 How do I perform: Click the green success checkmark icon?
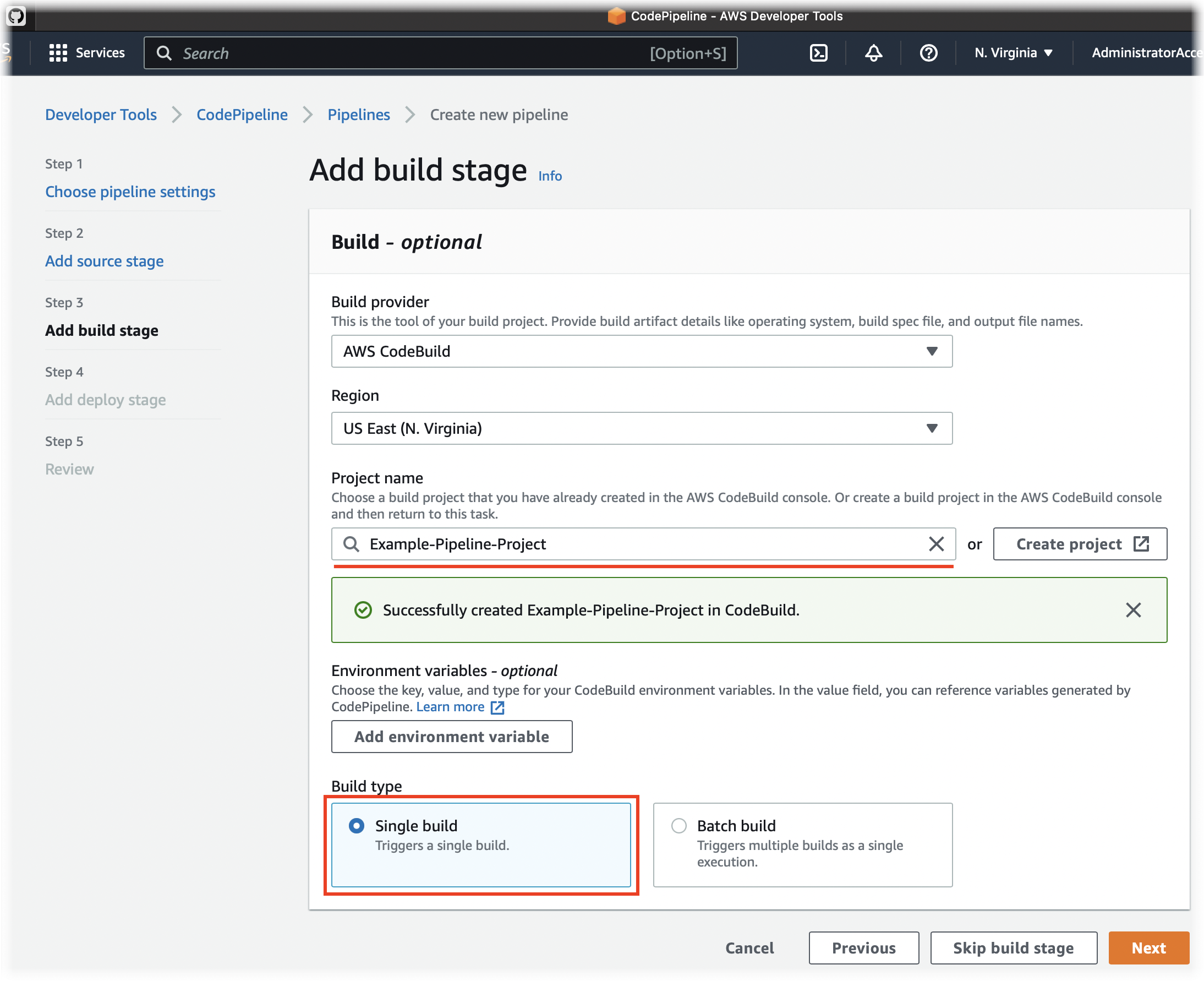coord(363,610)
